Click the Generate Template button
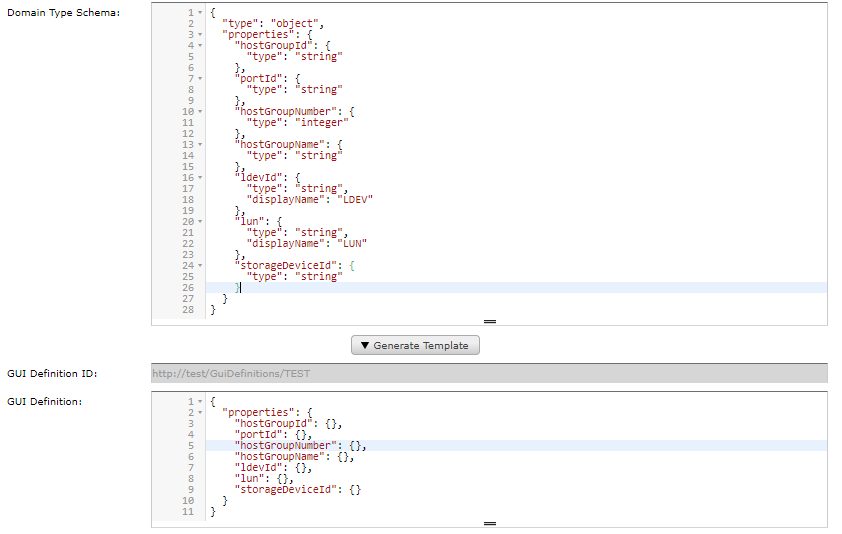 tap(415, 345)
